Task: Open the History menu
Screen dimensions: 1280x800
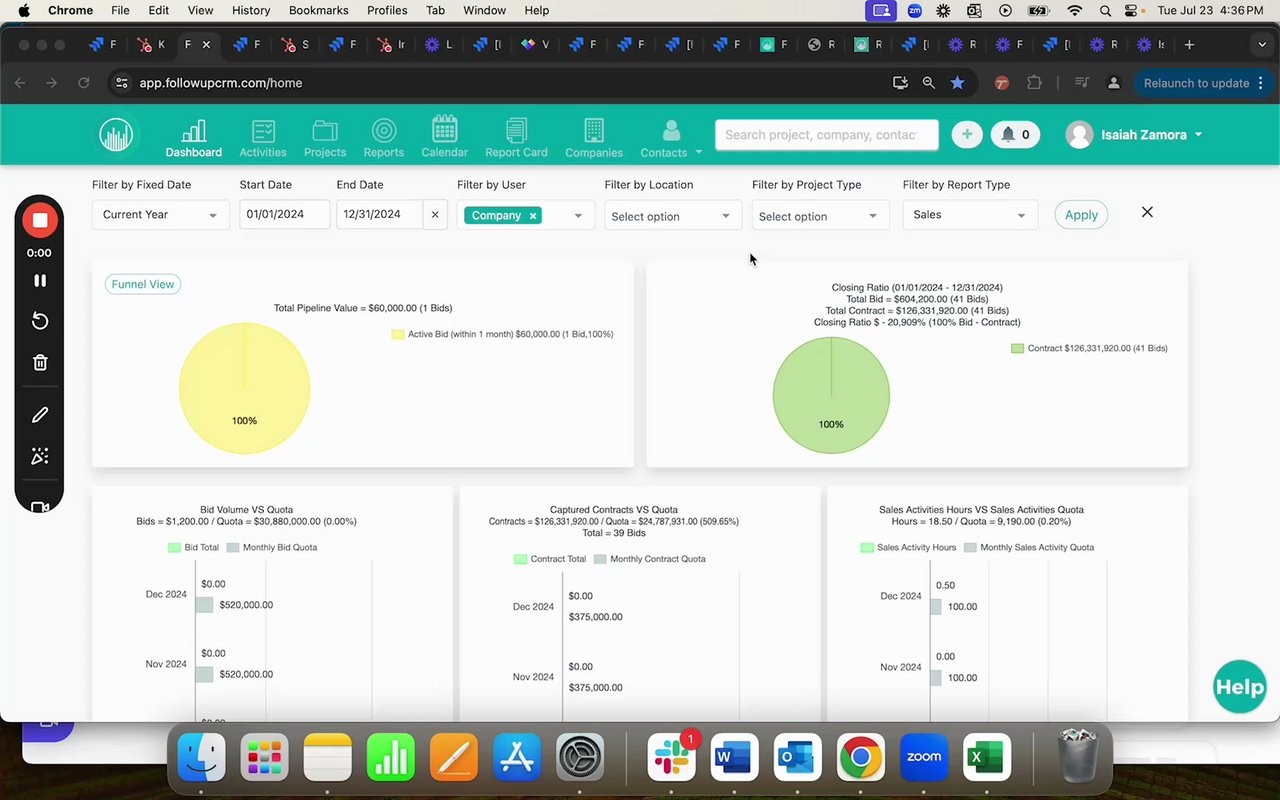Action: pyautogui.click(x=251, y=10)
